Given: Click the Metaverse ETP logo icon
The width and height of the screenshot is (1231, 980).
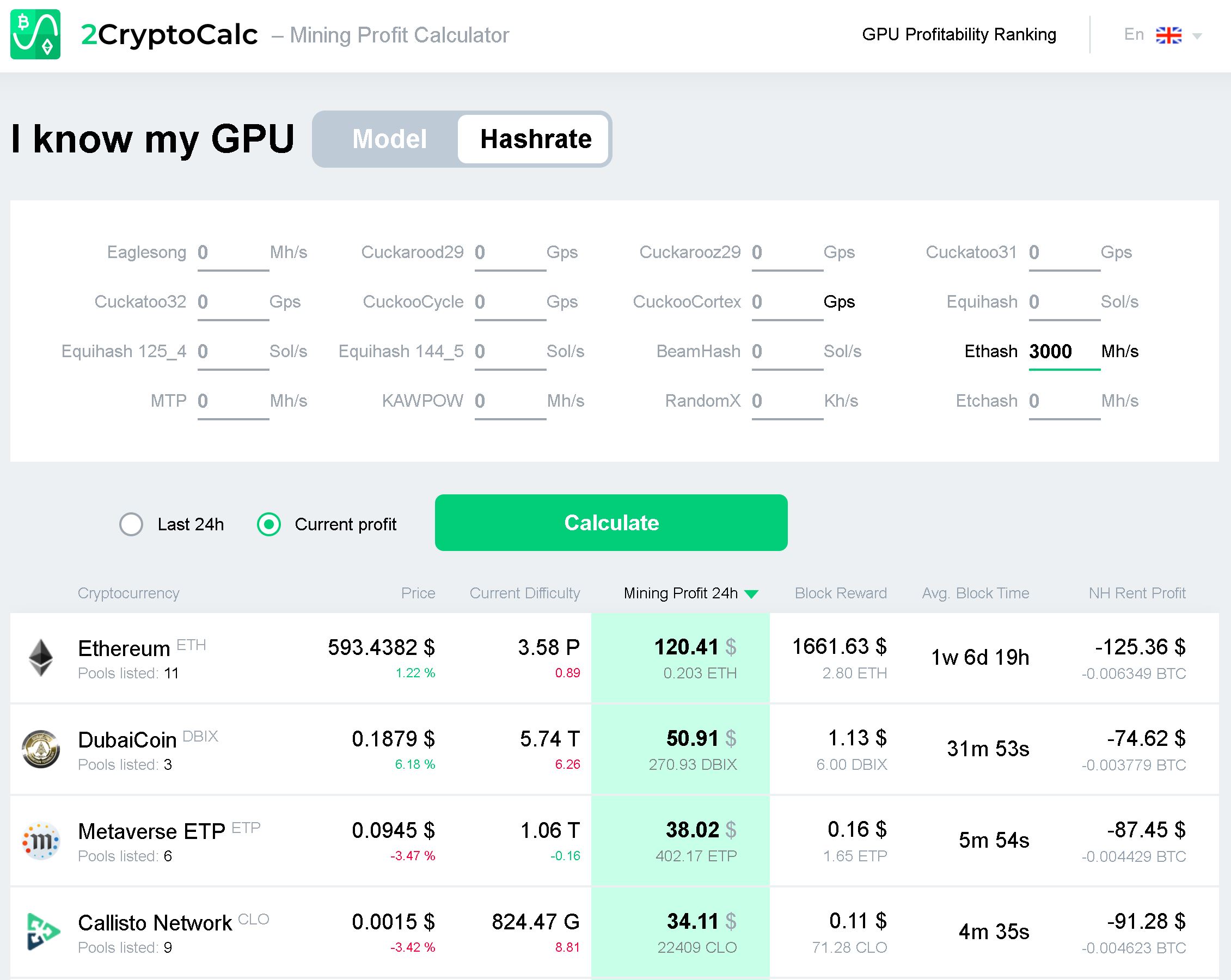Looking at the screenshot, I should 40,840.
